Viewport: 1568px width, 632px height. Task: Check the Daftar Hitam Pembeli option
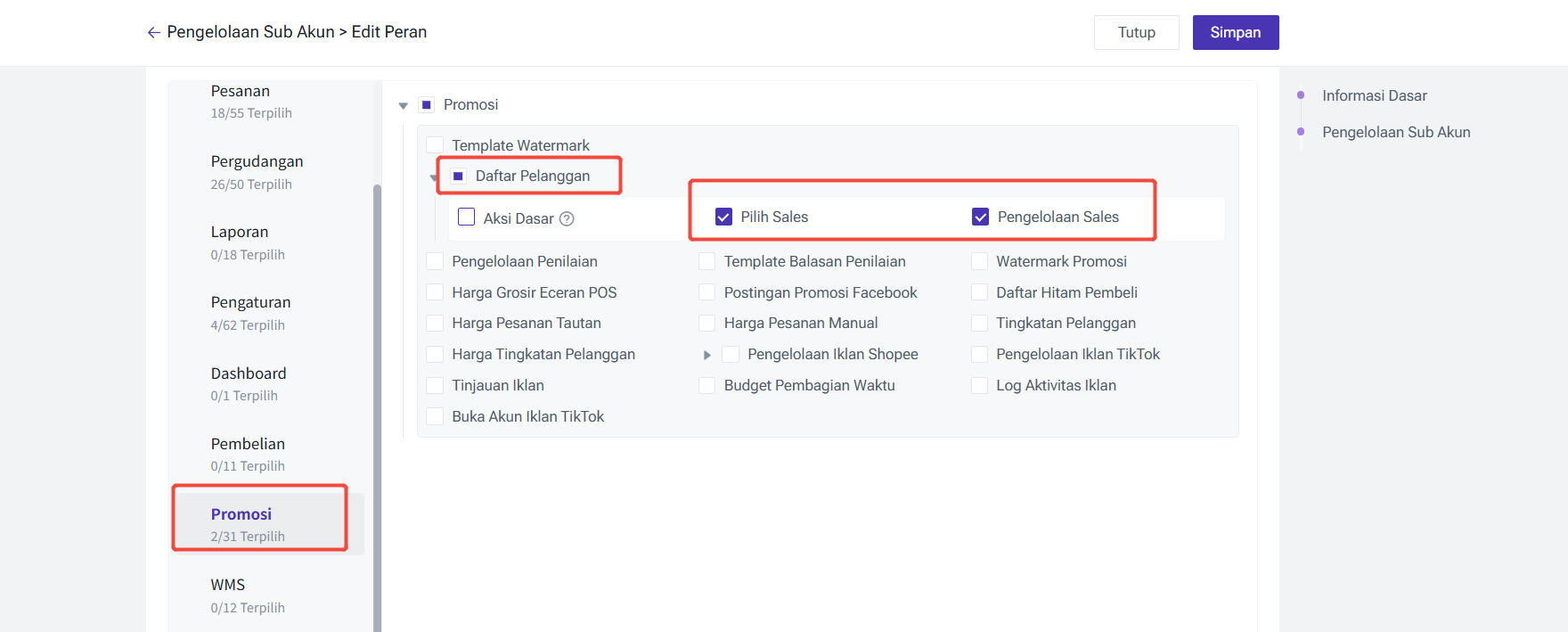pos(979,292)
